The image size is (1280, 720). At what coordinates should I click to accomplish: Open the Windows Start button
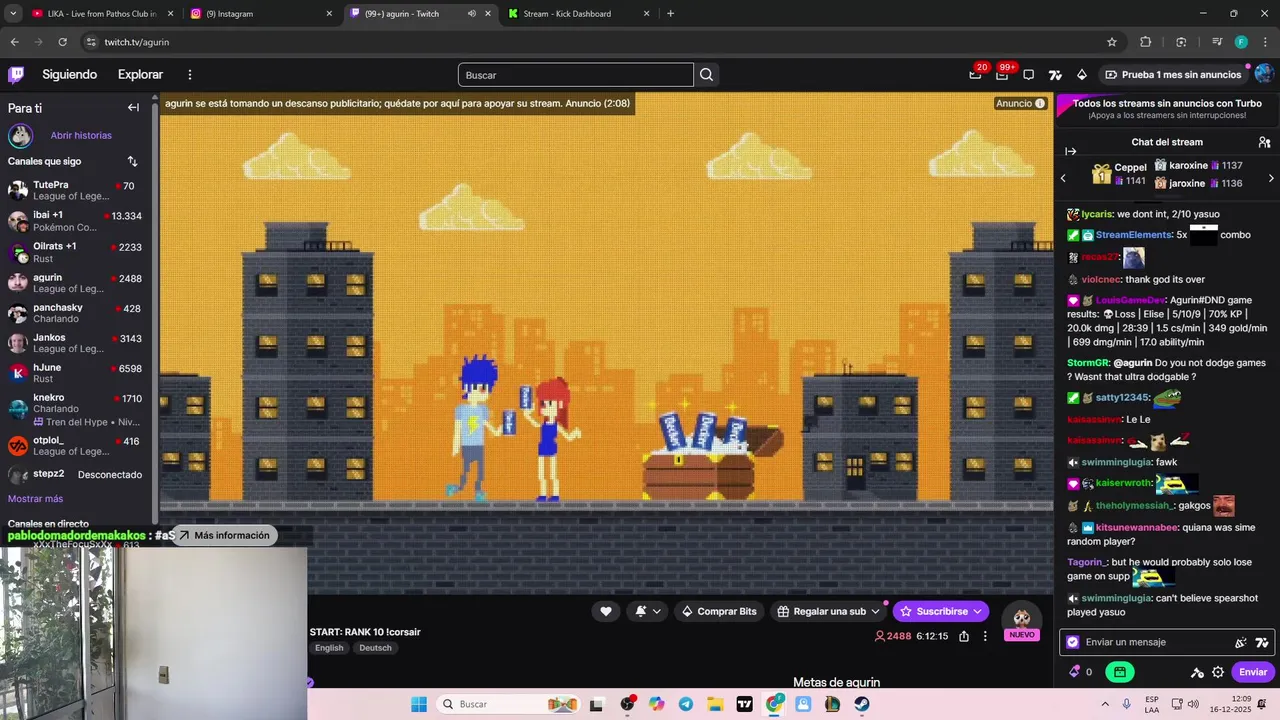(419, 704)
